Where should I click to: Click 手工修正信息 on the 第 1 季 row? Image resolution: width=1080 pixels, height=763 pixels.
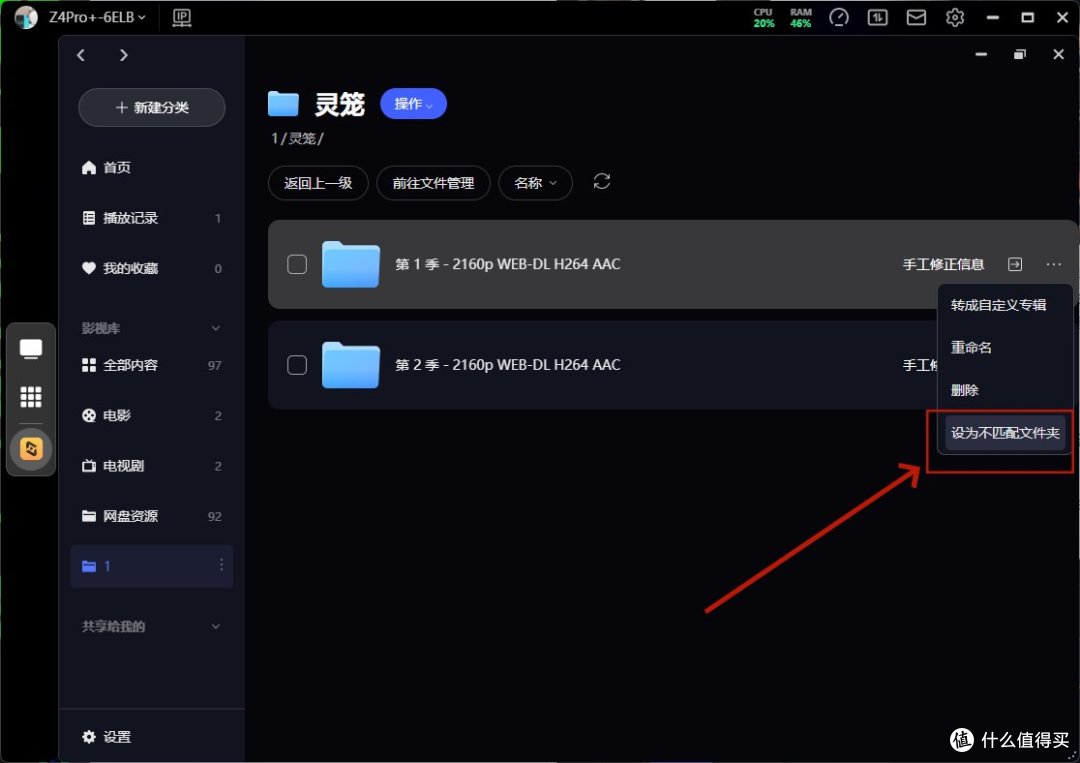(943, 264)
